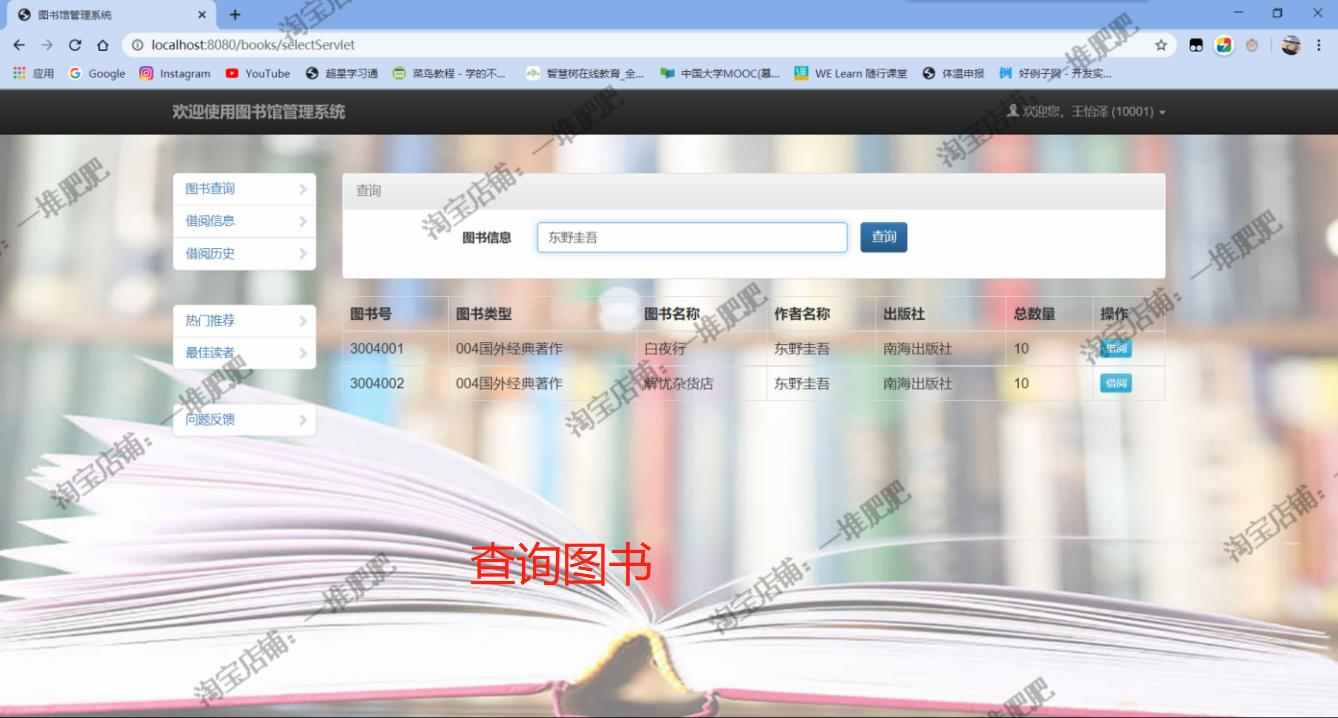Image resolution: width=1338 pixels, height=718 pixels.
Task: Open the Chrome menu with three dots
Action: (1319, 45)
